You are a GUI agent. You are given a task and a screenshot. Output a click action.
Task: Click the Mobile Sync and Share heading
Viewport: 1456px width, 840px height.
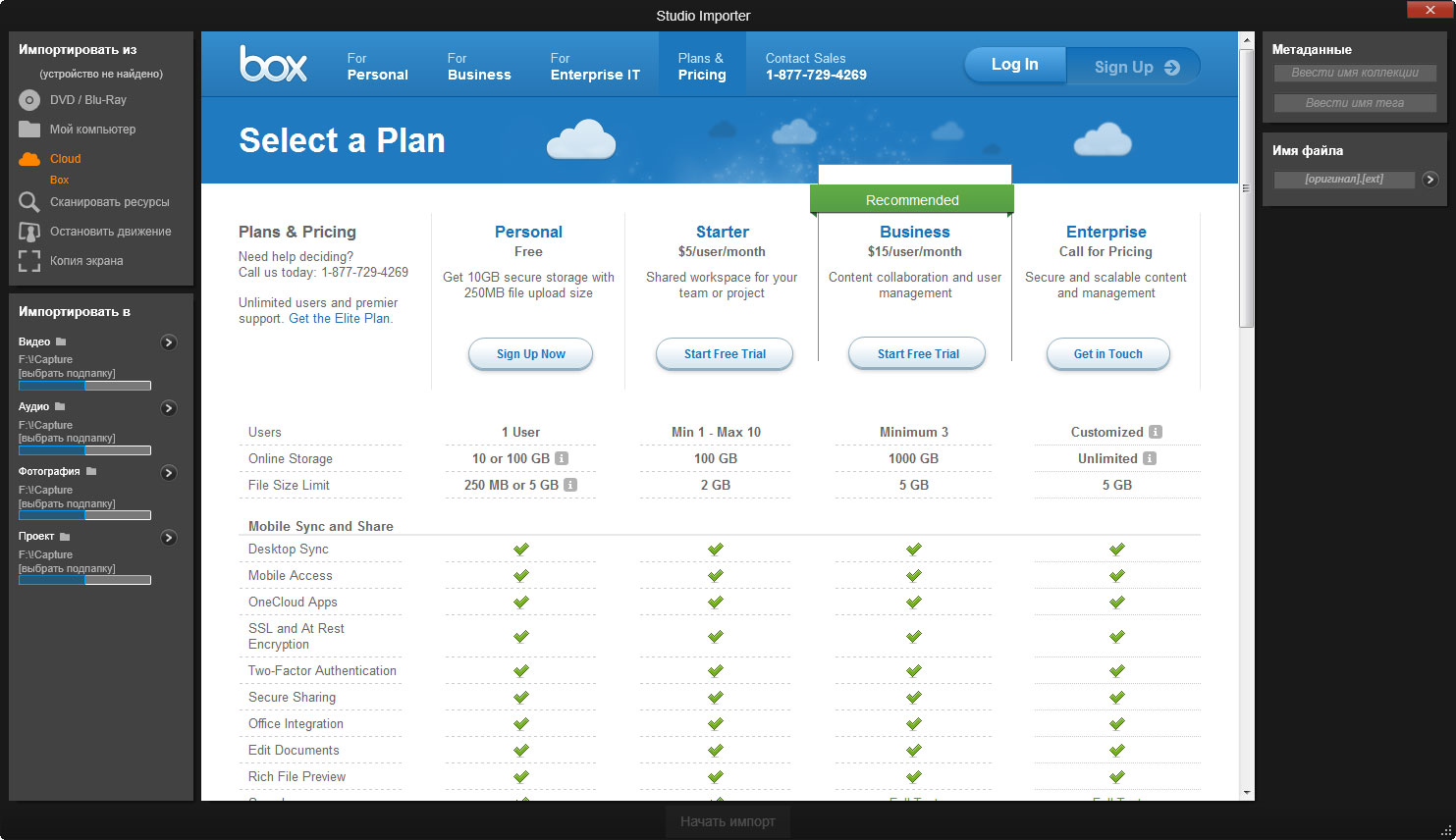pos(321,526)
